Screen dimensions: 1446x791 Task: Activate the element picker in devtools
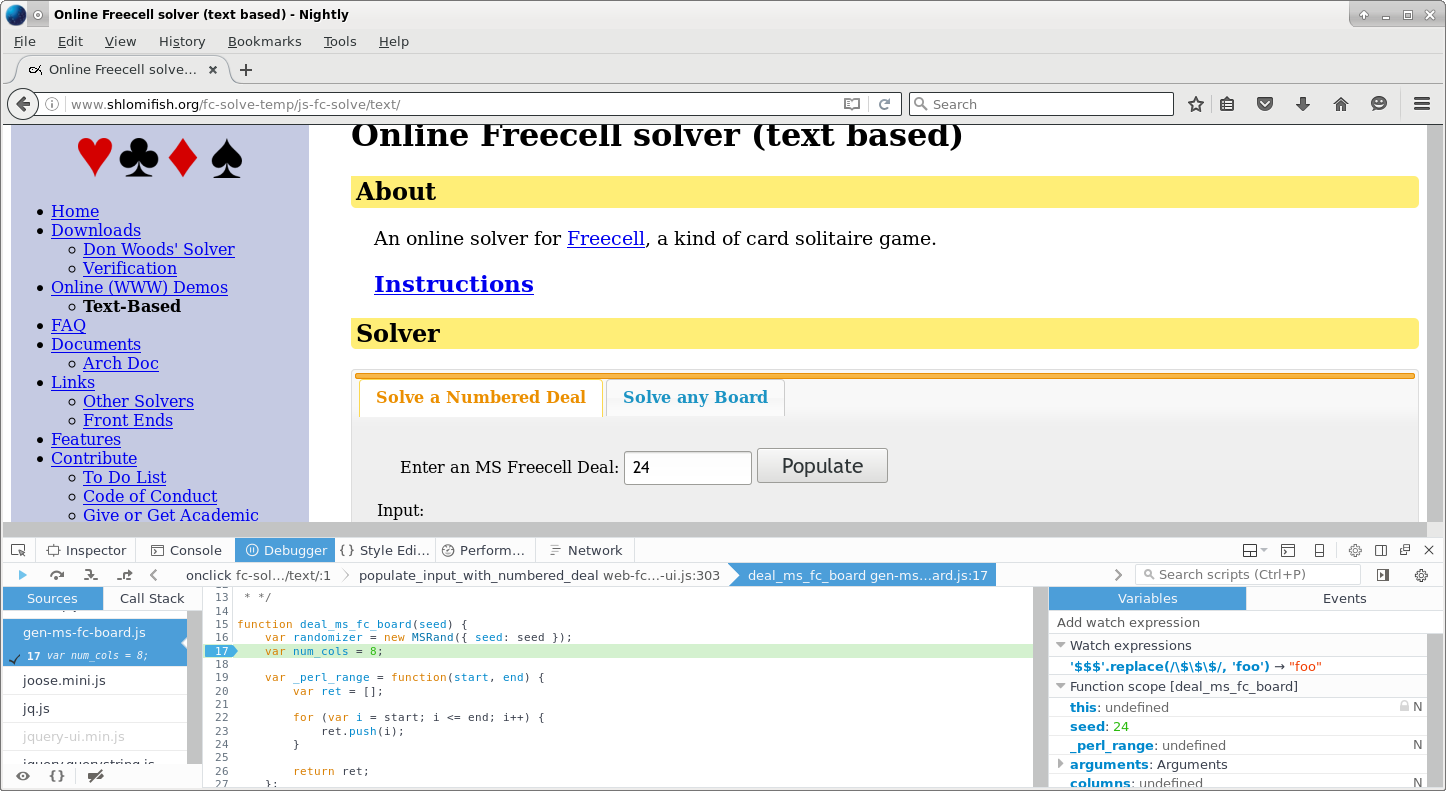tap(18, 550)
